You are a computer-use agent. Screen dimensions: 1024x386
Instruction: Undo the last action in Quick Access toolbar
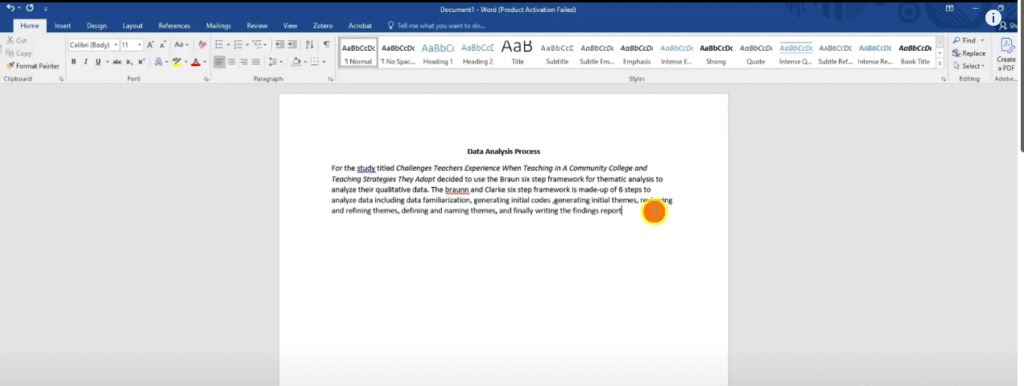[x=10, y=8]
